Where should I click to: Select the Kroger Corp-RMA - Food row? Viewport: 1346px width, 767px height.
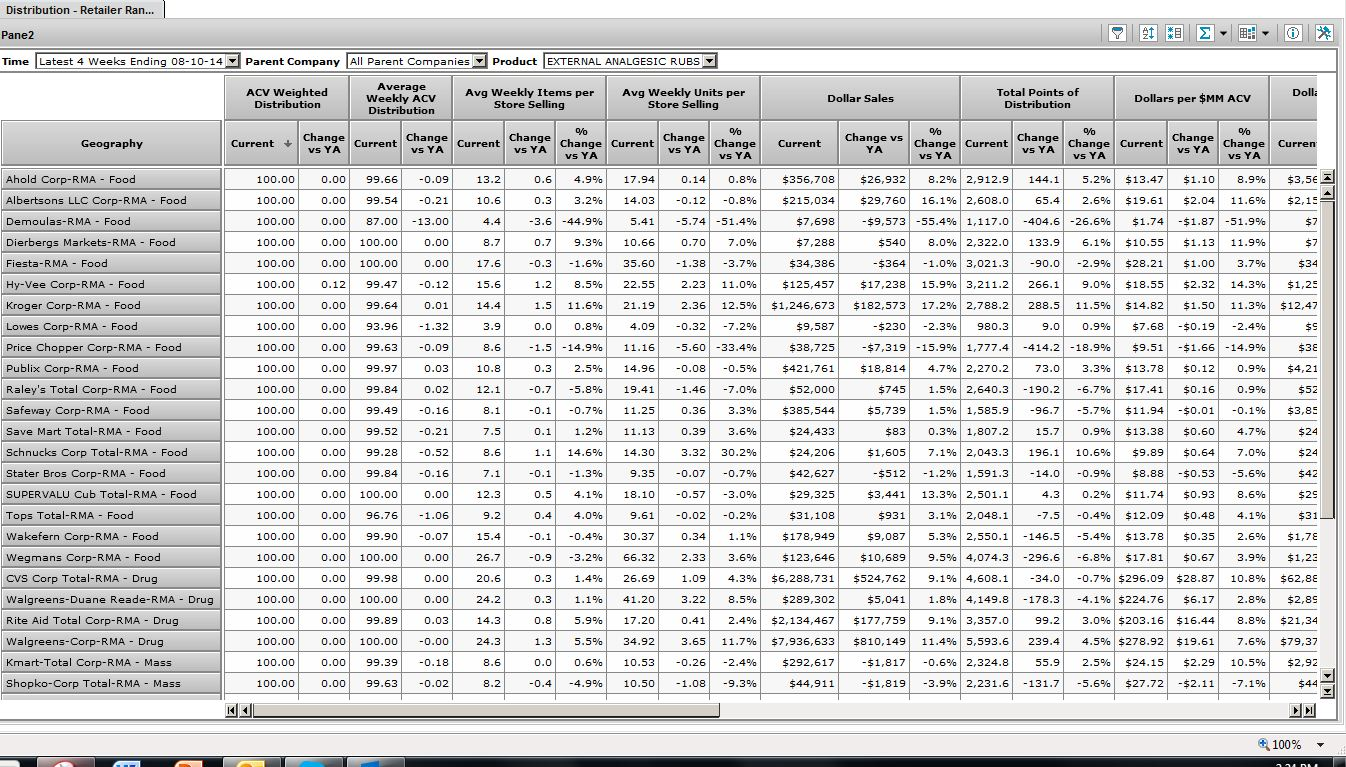point(111,306)
